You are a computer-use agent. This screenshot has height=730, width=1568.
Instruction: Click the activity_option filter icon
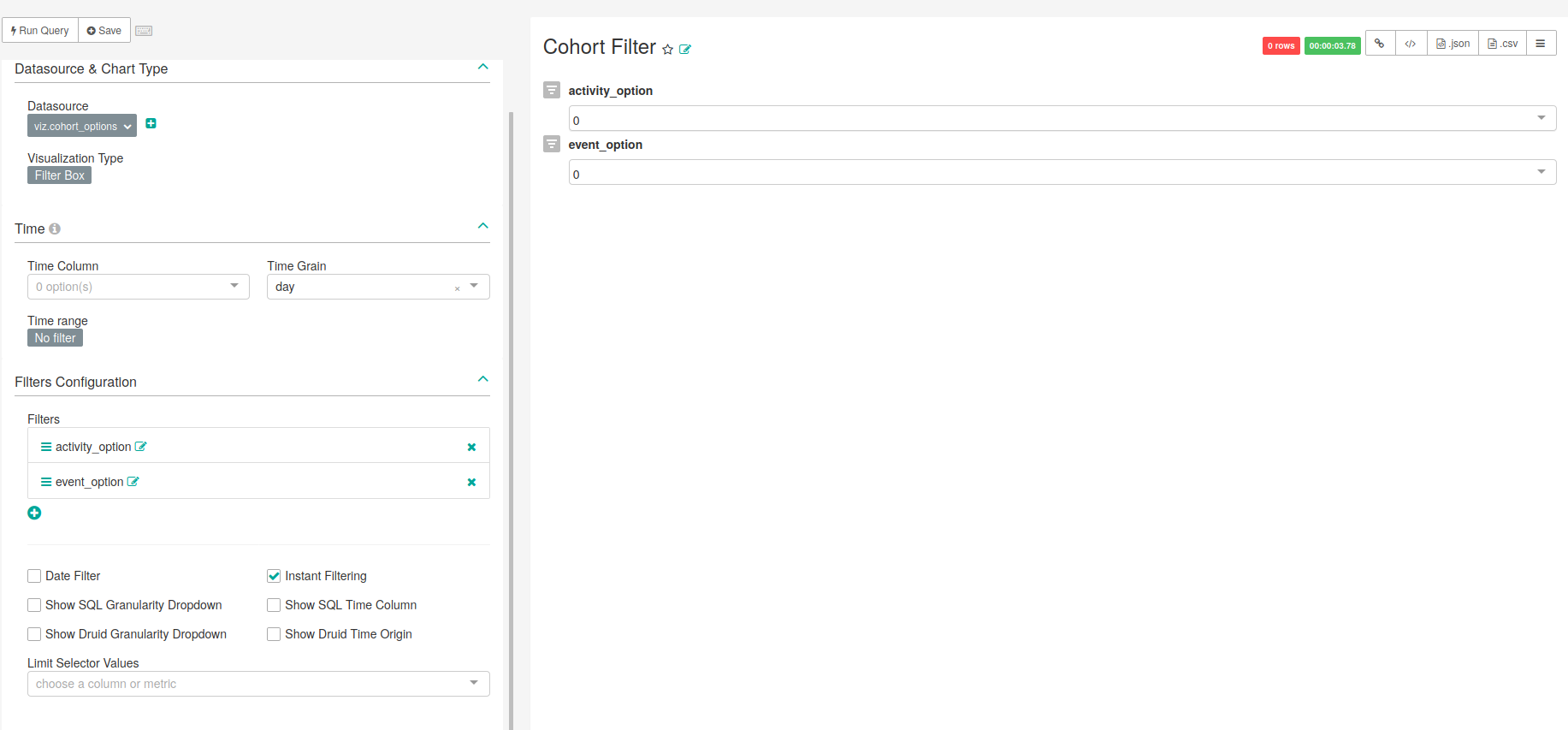tap(552, 90)
